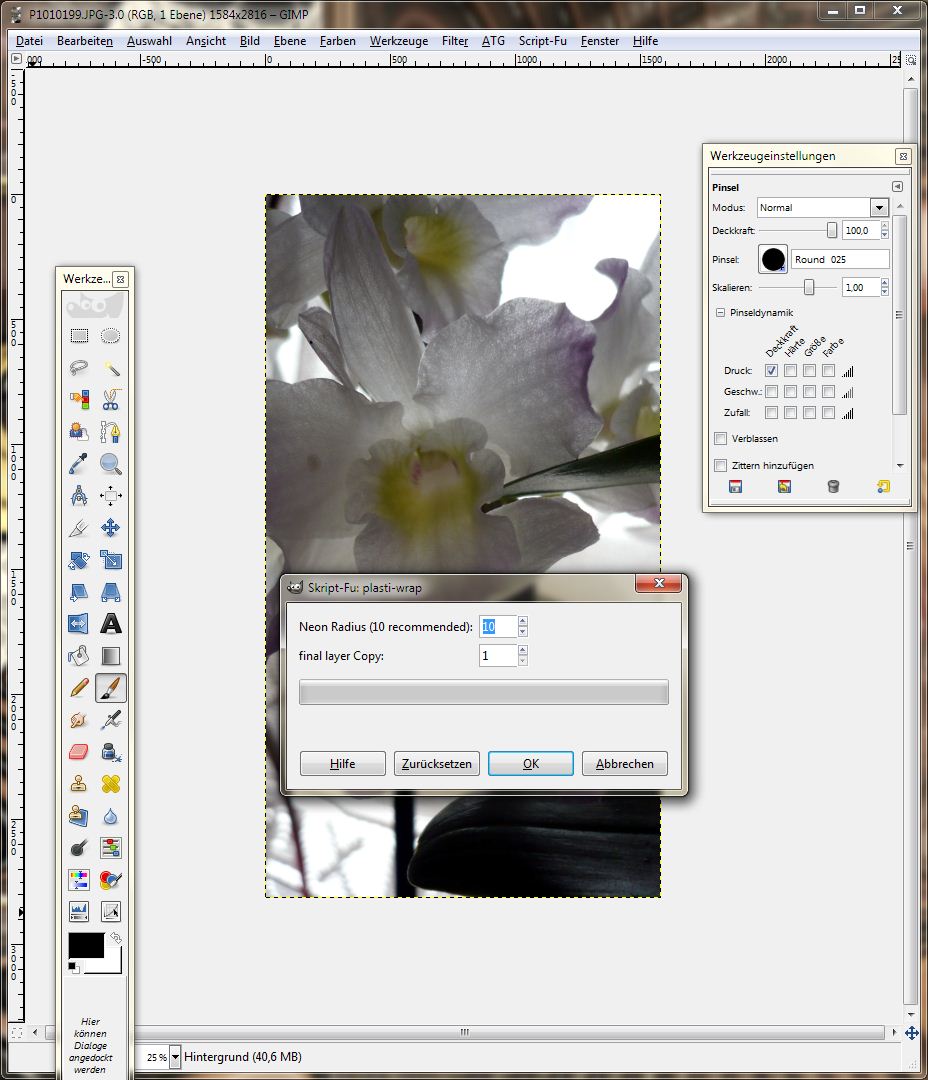
Task: Click the black foreground color swatch
Action: coord(86,945)
